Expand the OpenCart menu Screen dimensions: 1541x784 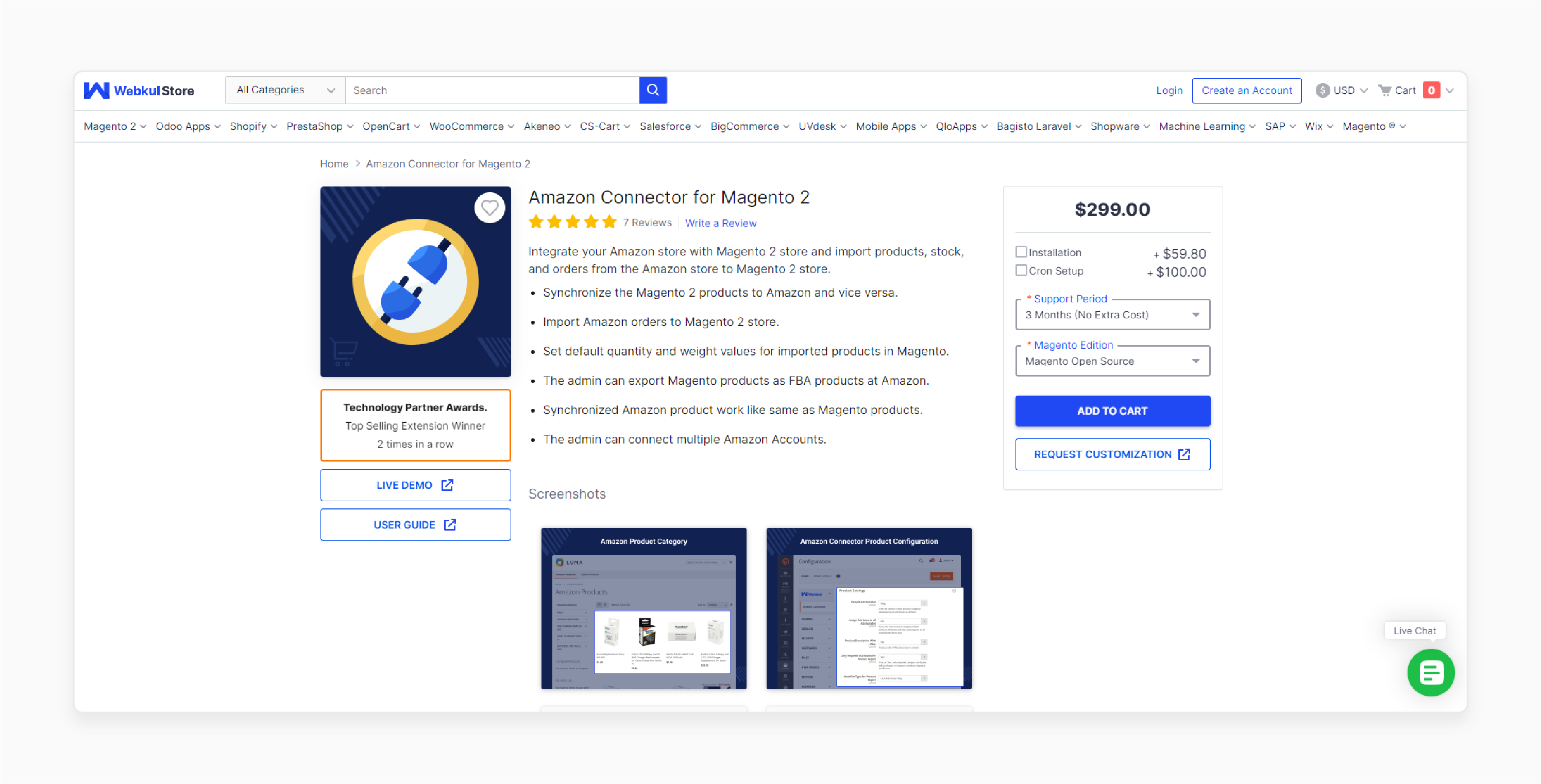click(x=391, y=126)
